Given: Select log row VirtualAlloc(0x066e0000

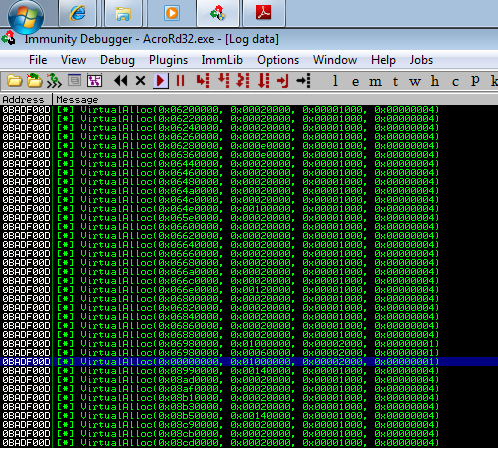Looking at the screenshot, I should (x=249, y=290).
